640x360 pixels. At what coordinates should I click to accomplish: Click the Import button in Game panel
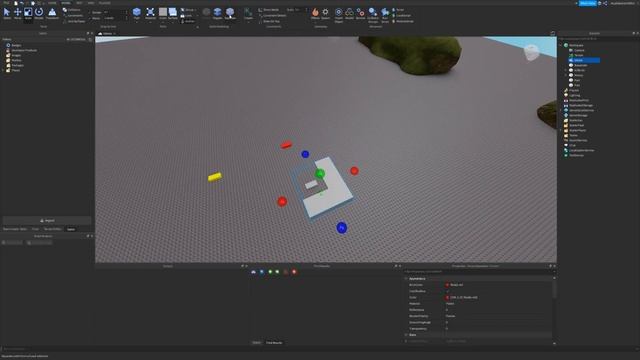point(47,220)
